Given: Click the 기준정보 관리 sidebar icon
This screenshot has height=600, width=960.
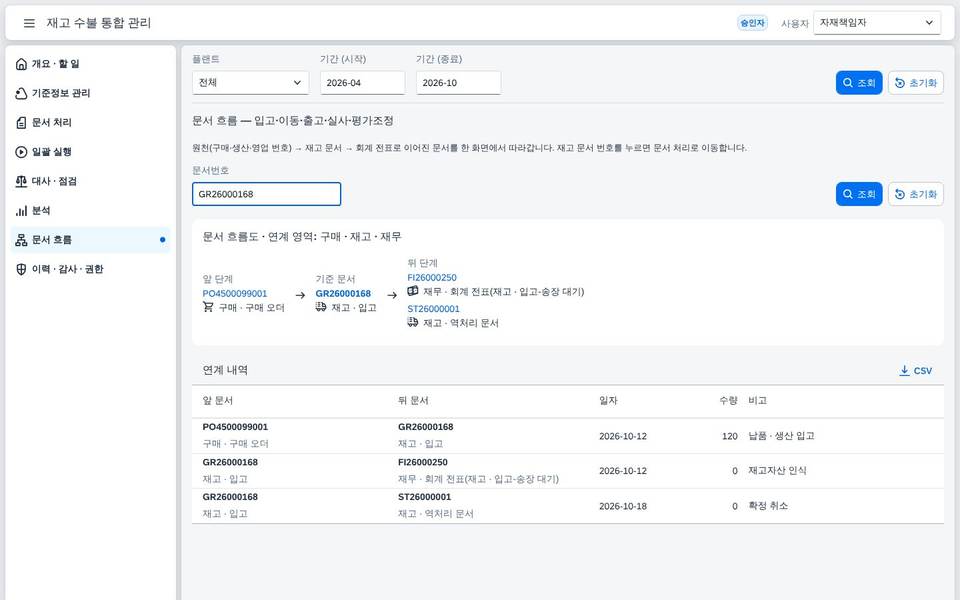Looking at the screenshot, I should click(x=21, y=93).
